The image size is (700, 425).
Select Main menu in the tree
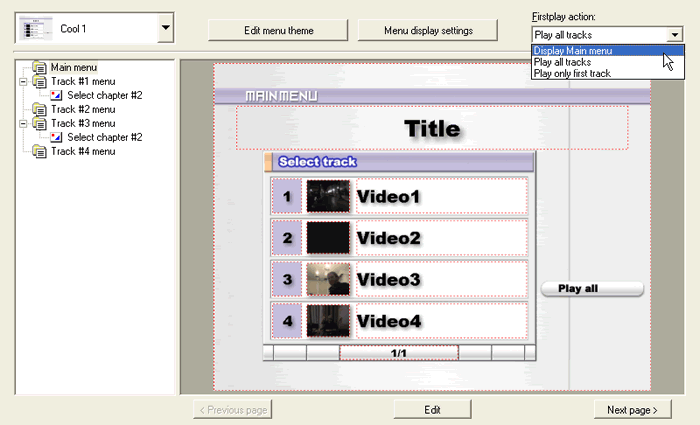74,67
